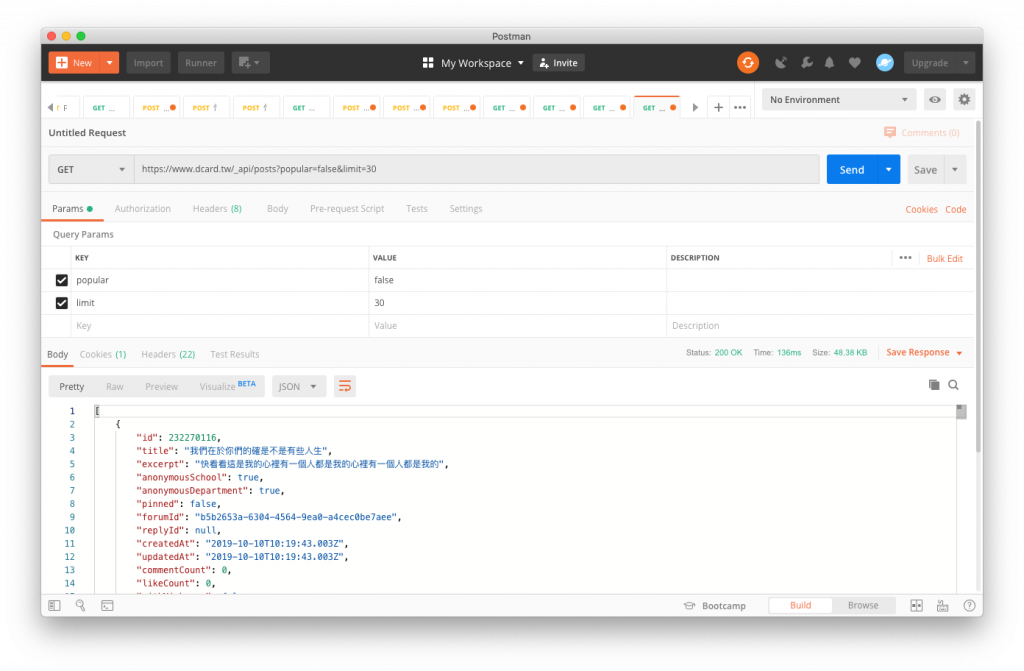
Task: Open the help question mark icon
Action: 969,606
